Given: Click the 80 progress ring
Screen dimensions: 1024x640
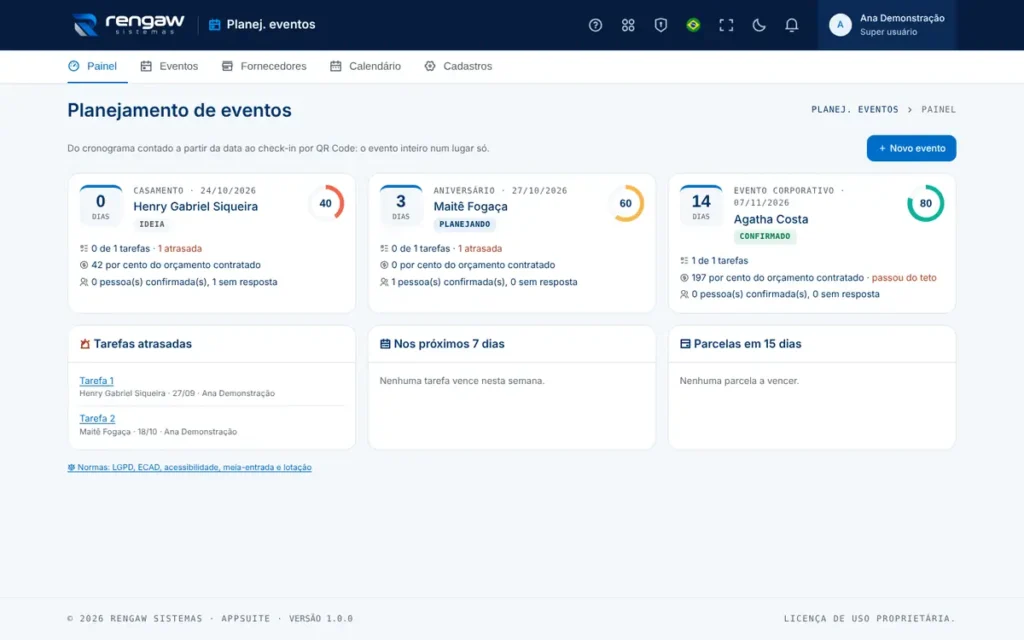Looking at the screenshot, I should point(925,203).
